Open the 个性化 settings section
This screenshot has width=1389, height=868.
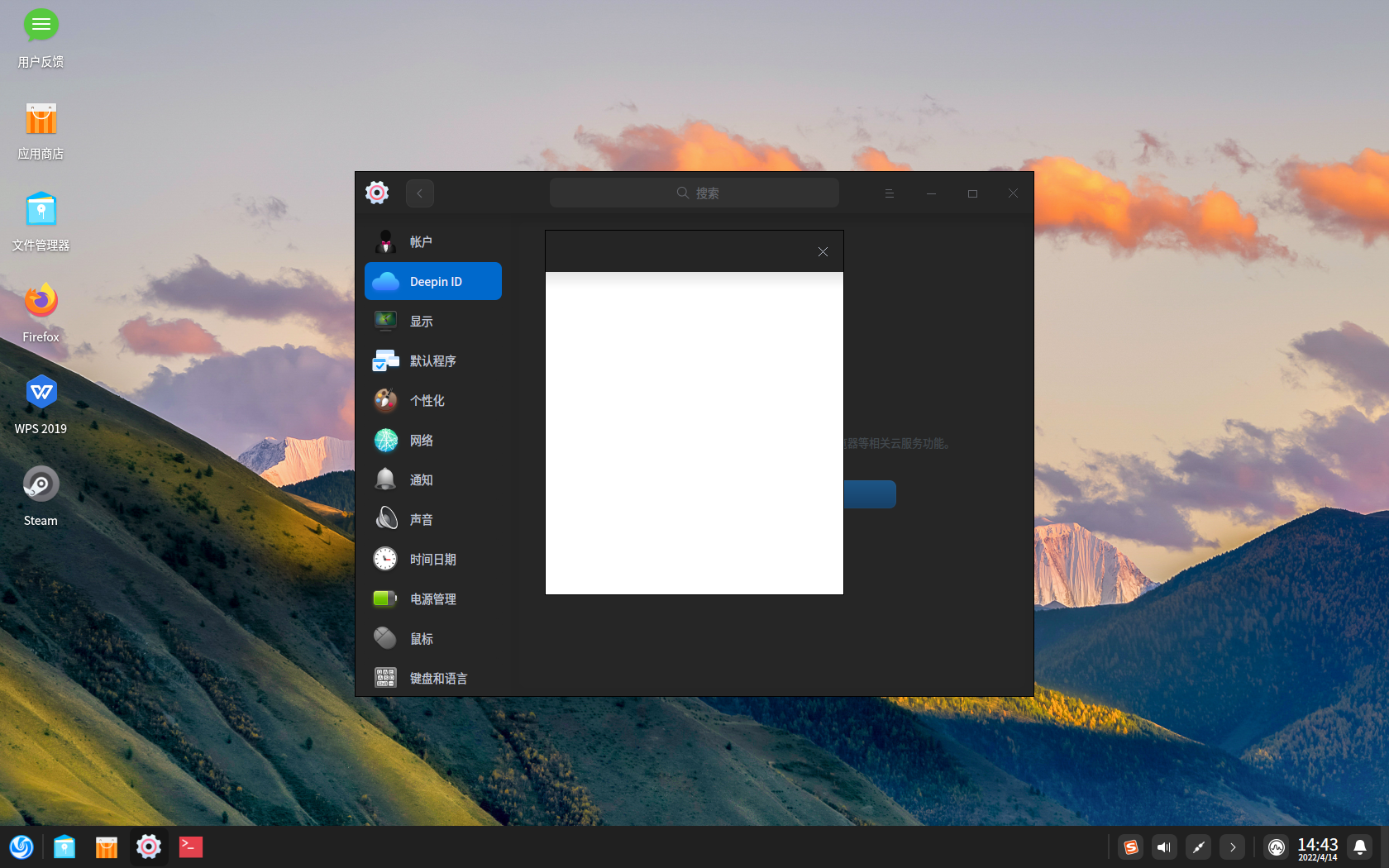(433, 401)
